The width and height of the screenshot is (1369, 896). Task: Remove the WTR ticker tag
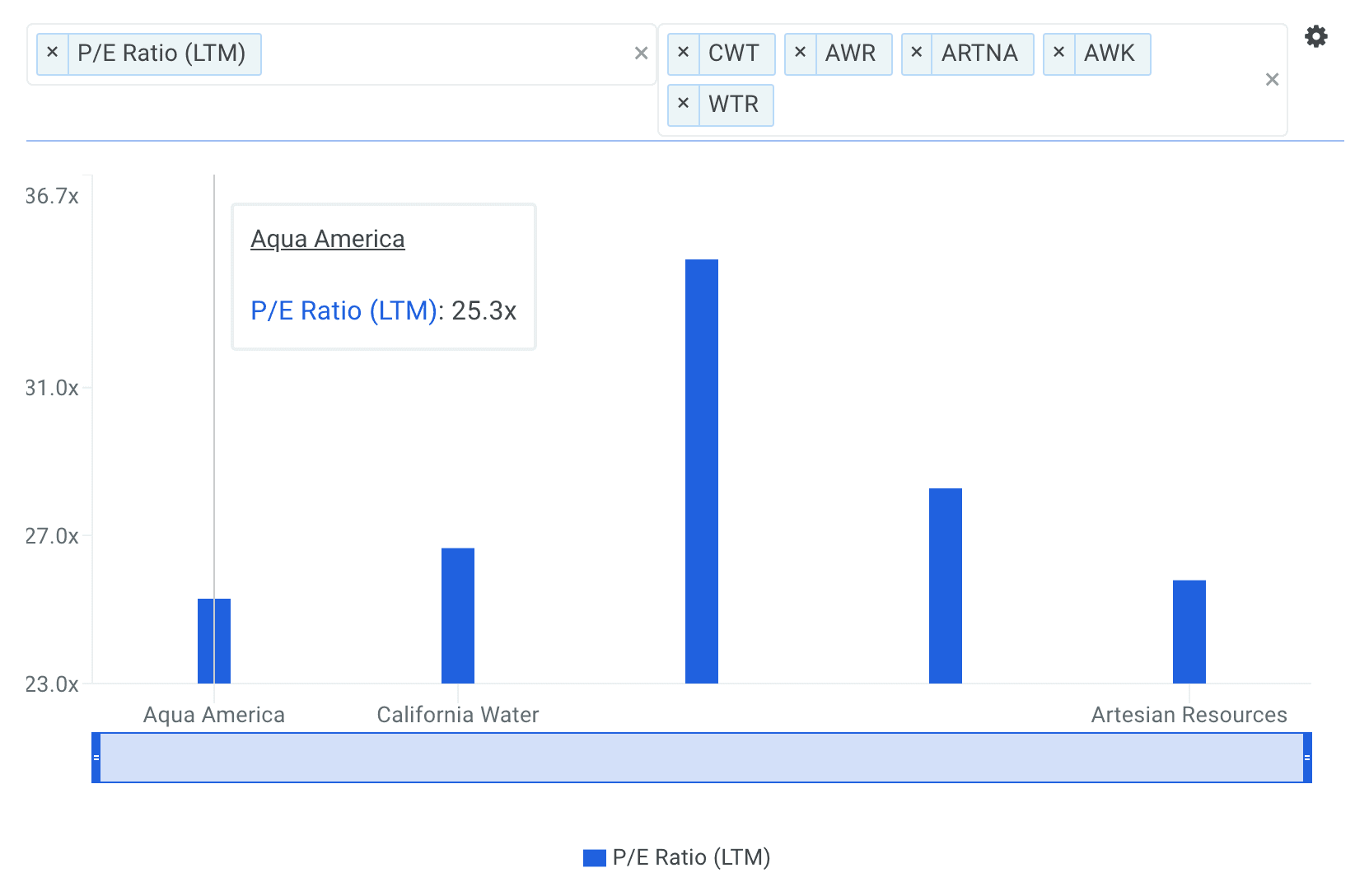click(683, 105)
